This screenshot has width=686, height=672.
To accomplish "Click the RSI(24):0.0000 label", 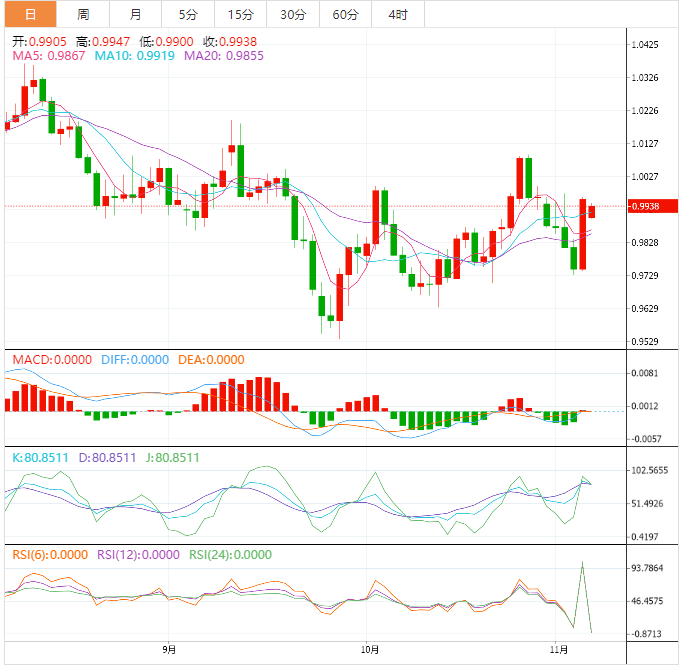I will coord(230,555).
